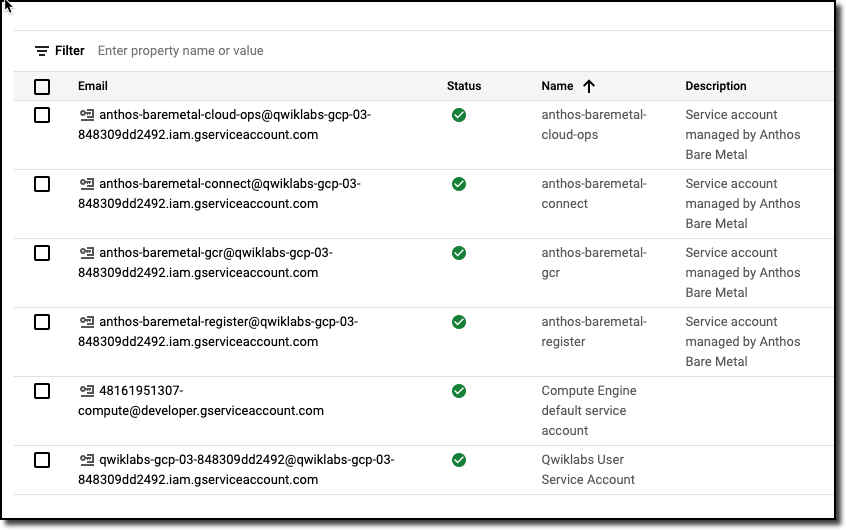Click the name text 'anthos-baremetal-cloud-ops'
The width and height of the screenshot is (846, 530).
(594, 125)
